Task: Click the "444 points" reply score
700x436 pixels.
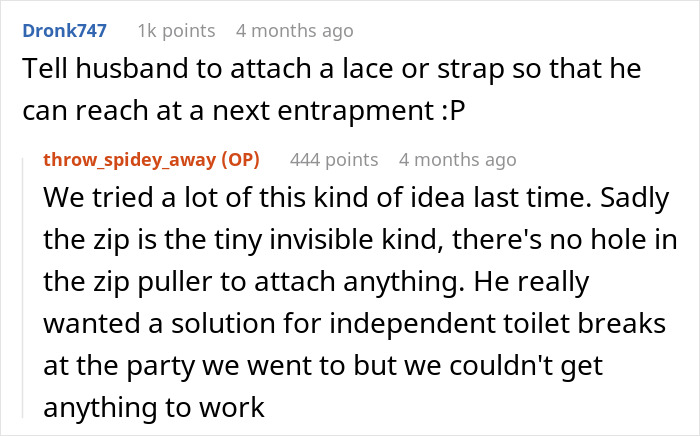Action: tap(333, 160)
